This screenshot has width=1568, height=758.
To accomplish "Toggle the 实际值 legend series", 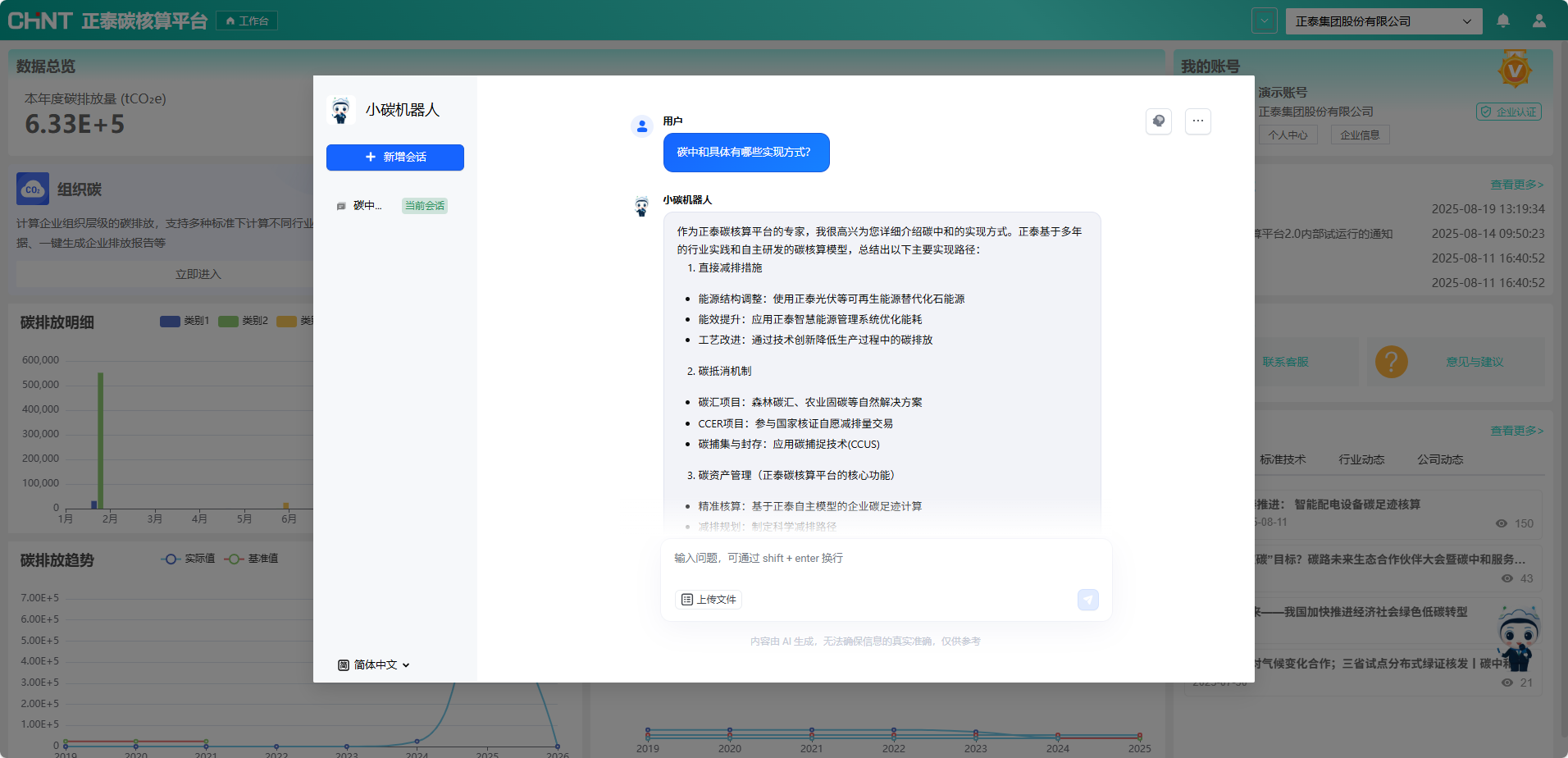I will [188, 559].
